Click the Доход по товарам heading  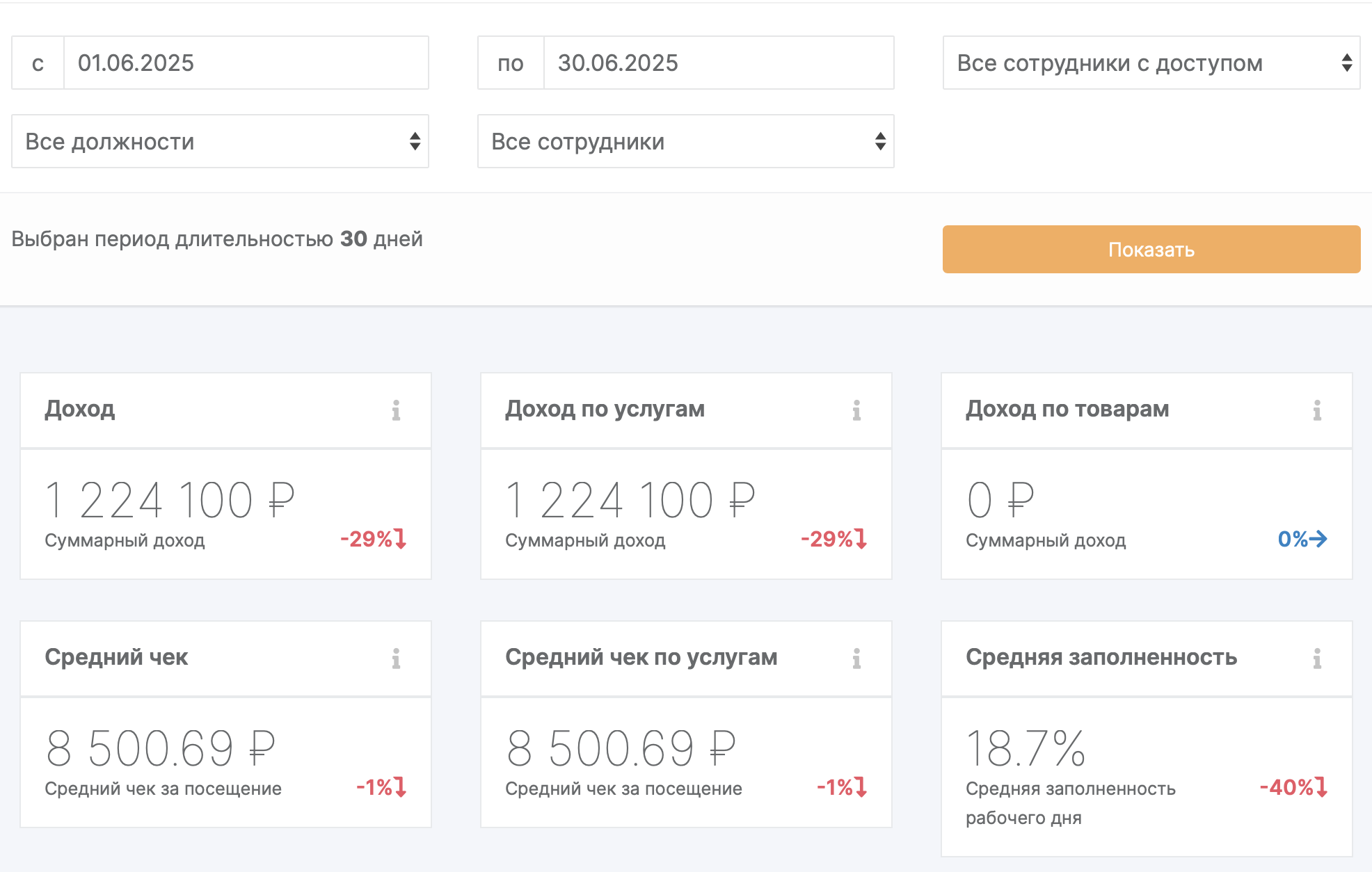click(1067, 409)
